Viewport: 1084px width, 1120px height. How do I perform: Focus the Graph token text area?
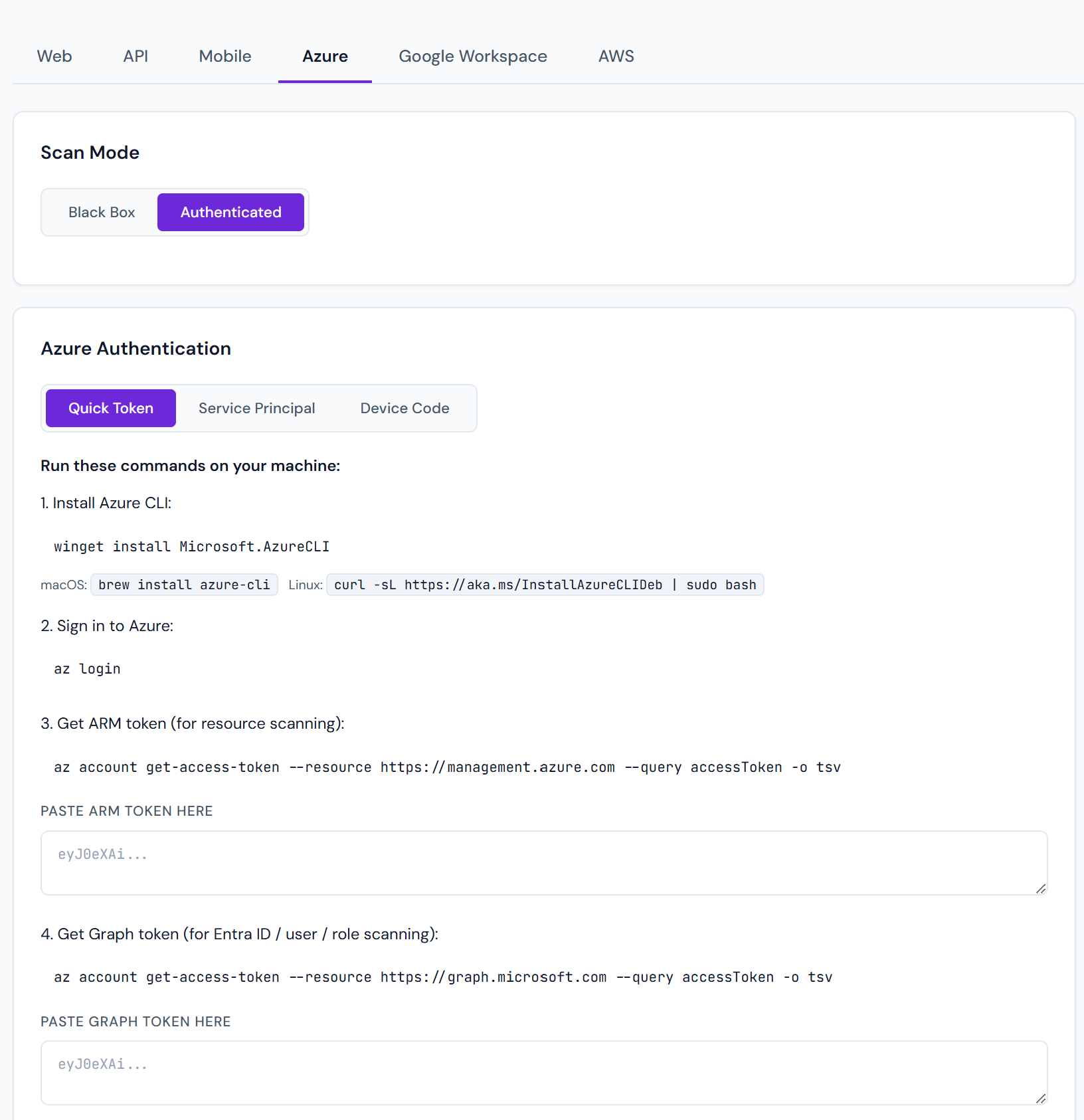pos(544,1073)
